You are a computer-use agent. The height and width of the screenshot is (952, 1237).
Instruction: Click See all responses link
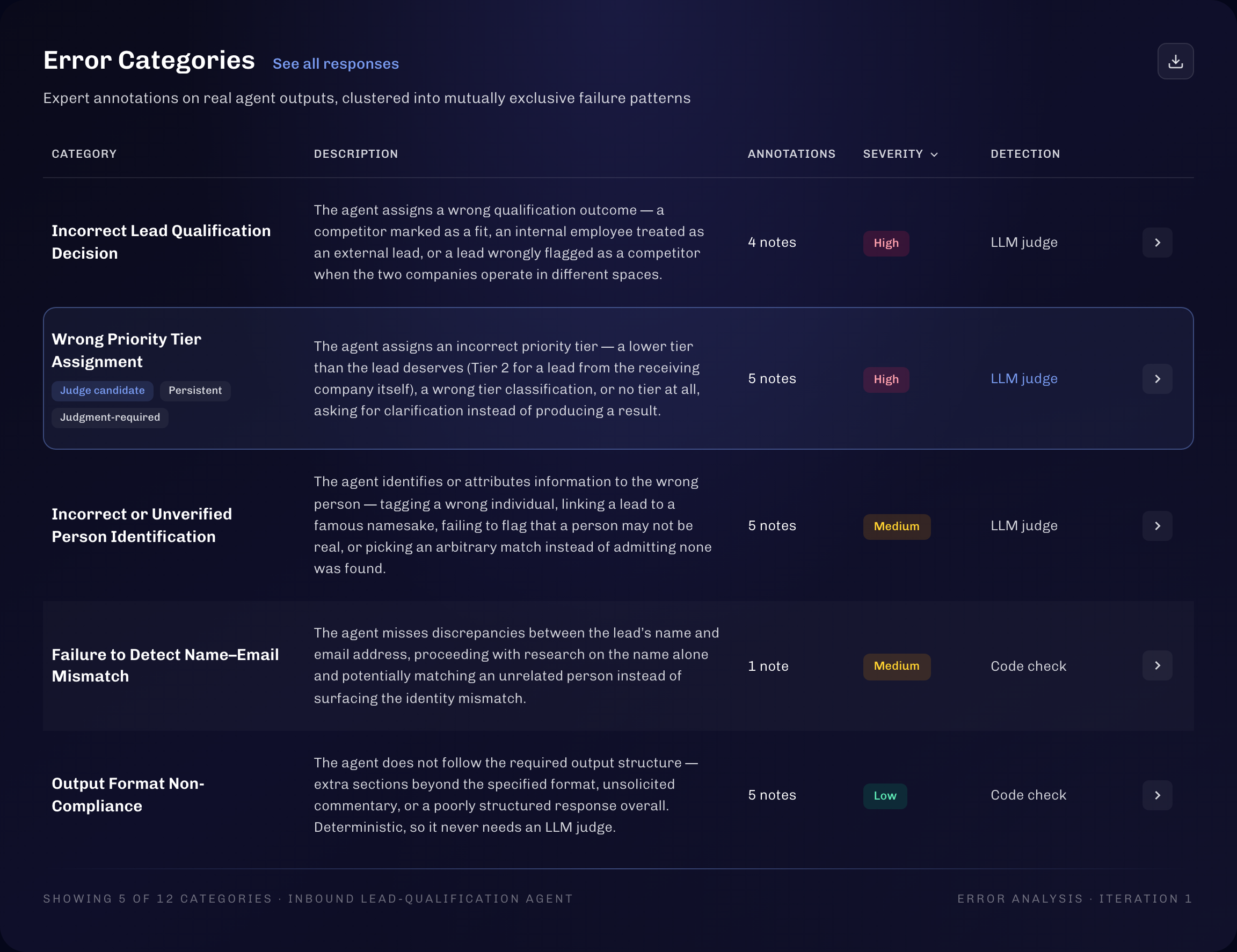[x=336, y=64]
